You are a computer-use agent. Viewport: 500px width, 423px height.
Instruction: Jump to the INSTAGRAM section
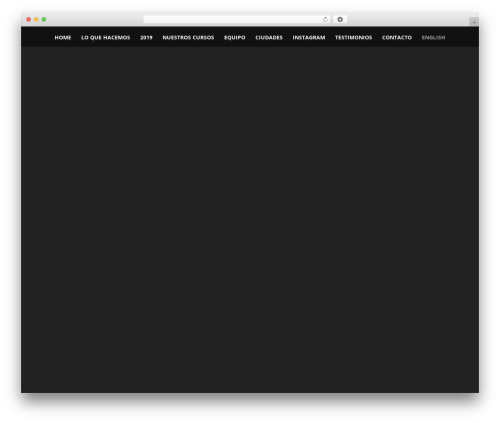tap(309, 38)
